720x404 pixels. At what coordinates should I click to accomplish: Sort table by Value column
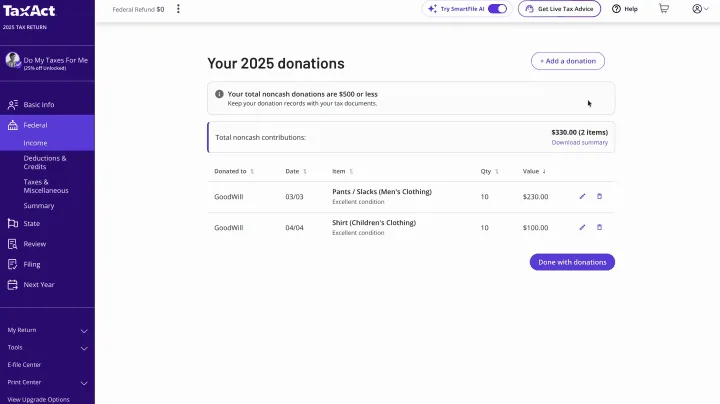point(534,171)
